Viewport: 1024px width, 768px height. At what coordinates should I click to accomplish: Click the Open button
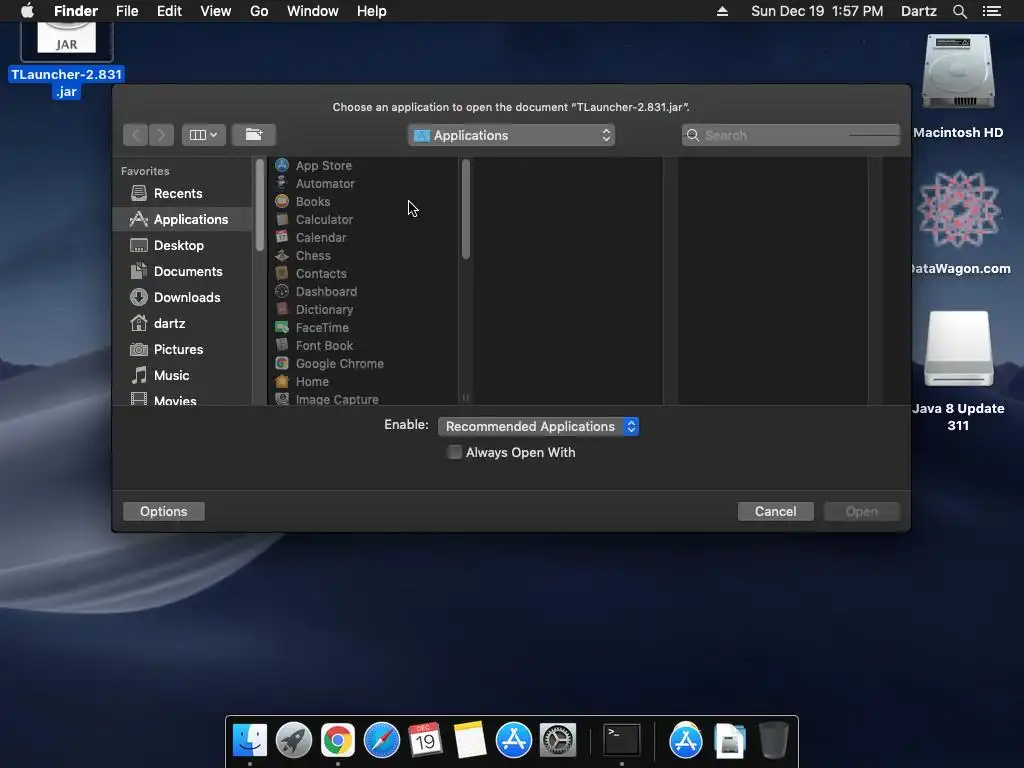point(862,511)
